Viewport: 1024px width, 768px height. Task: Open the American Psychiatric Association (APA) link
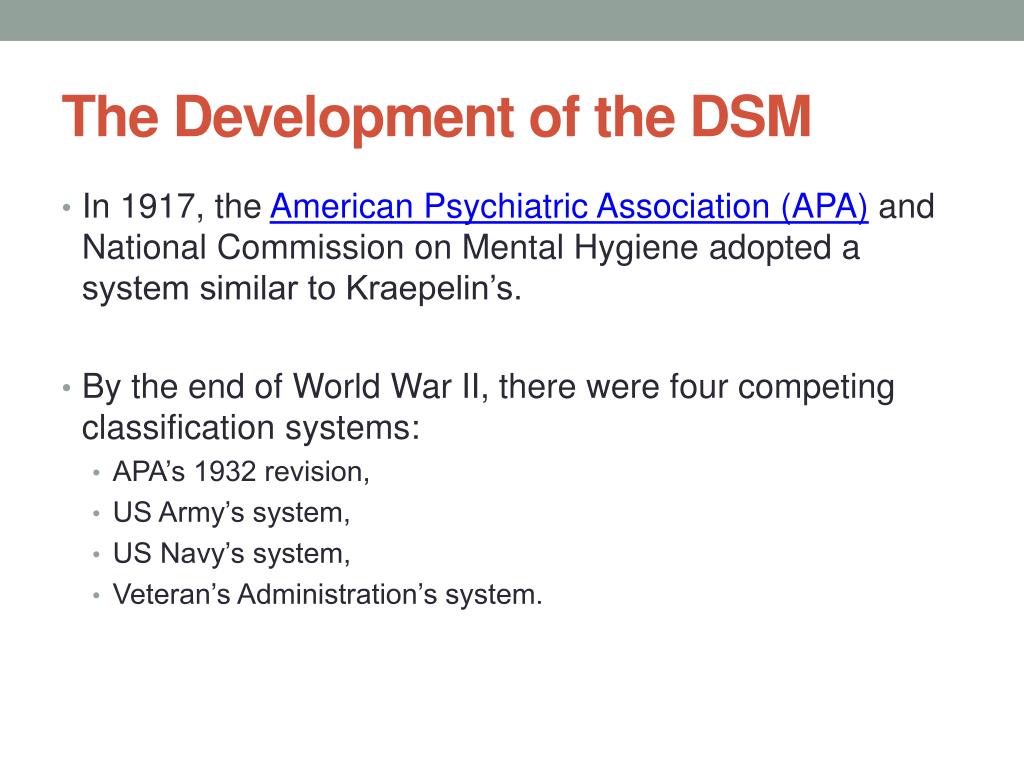pyautogui.click(x=569, y=207)
